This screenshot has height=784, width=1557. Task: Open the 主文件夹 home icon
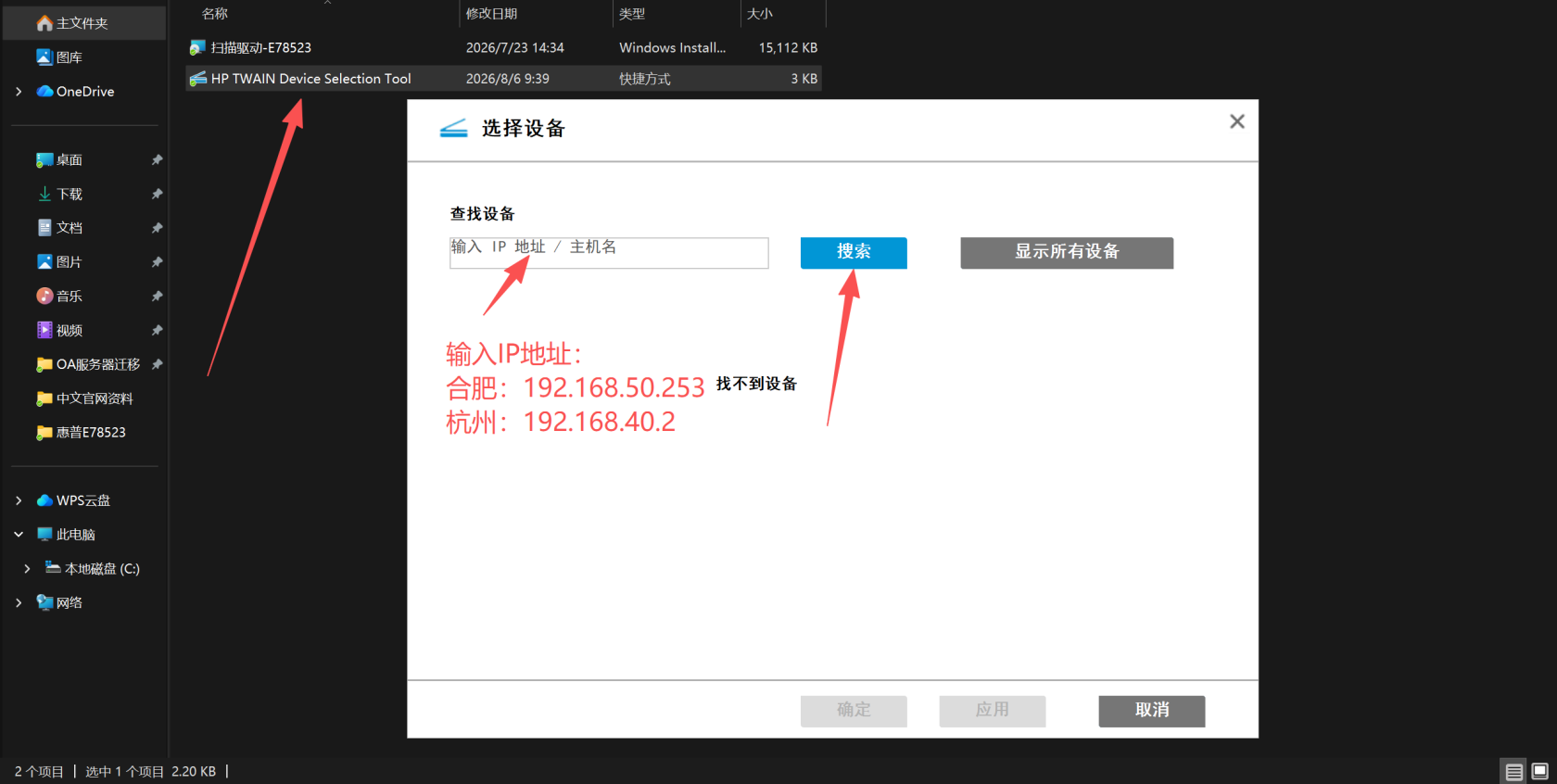click(44, 23)
